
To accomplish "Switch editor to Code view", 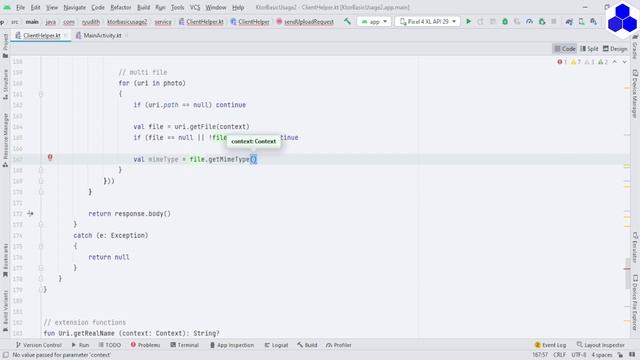I will [x=564, y=49].
